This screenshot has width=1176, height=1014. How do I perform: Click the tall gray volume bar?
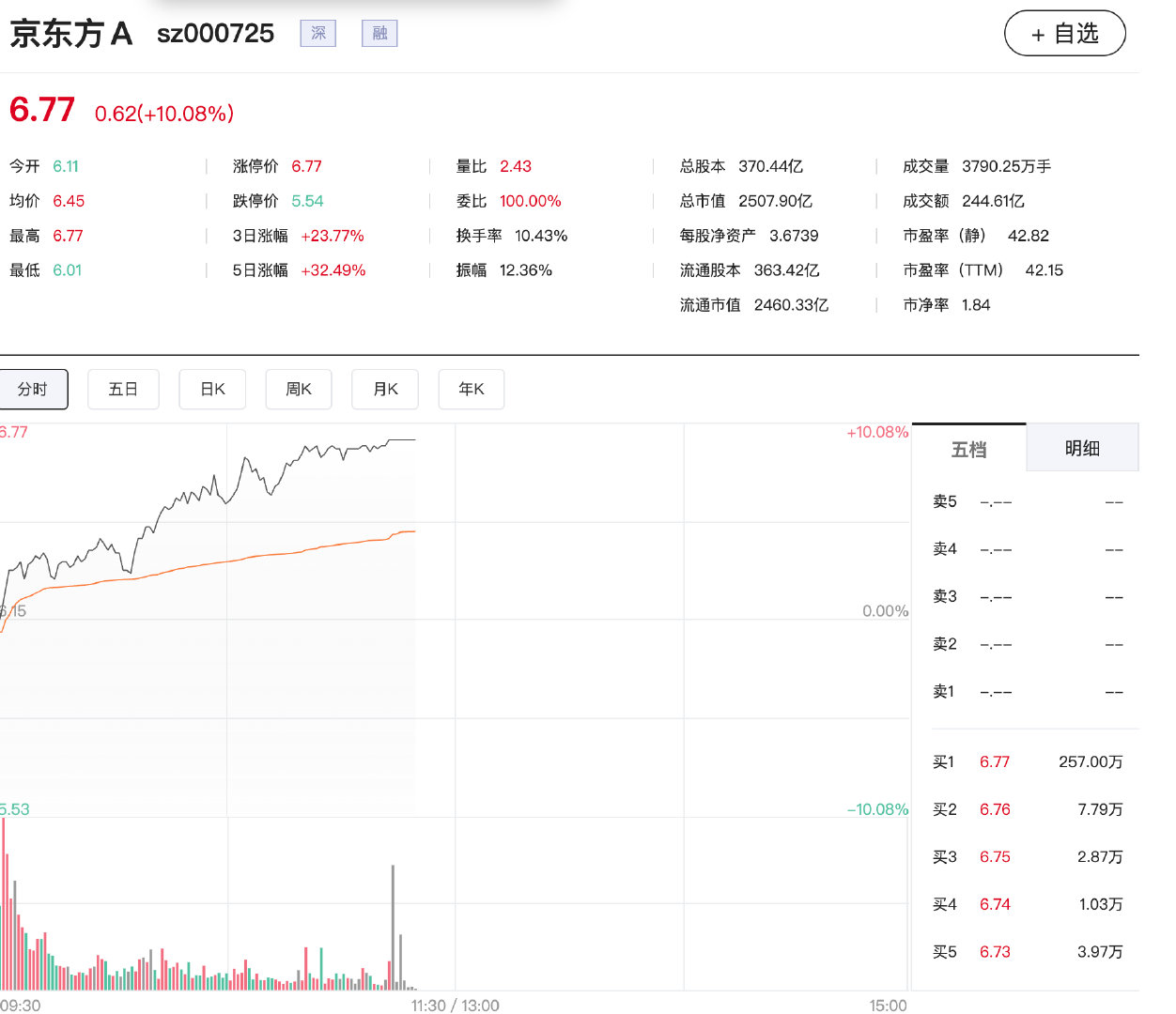[x=393, y=926]
